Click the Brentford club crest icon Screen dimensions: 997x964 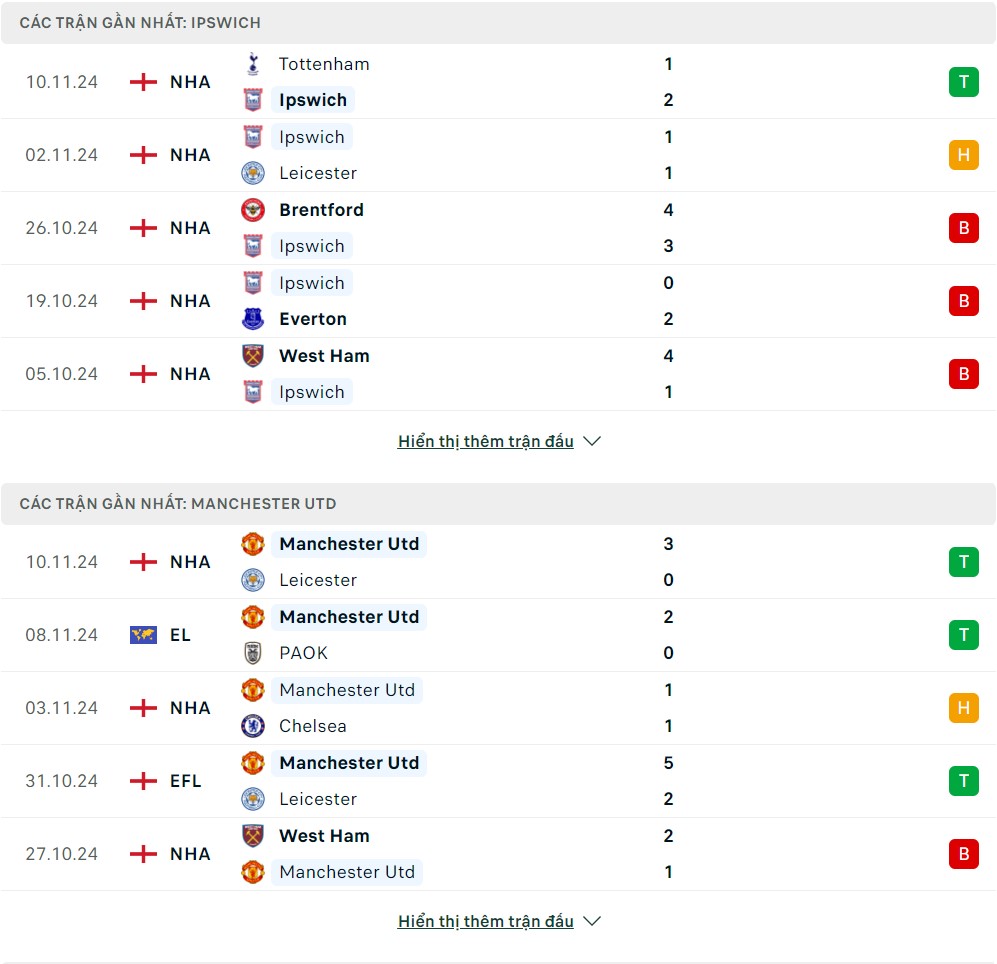pyautogui.click(x=253, y=210)
